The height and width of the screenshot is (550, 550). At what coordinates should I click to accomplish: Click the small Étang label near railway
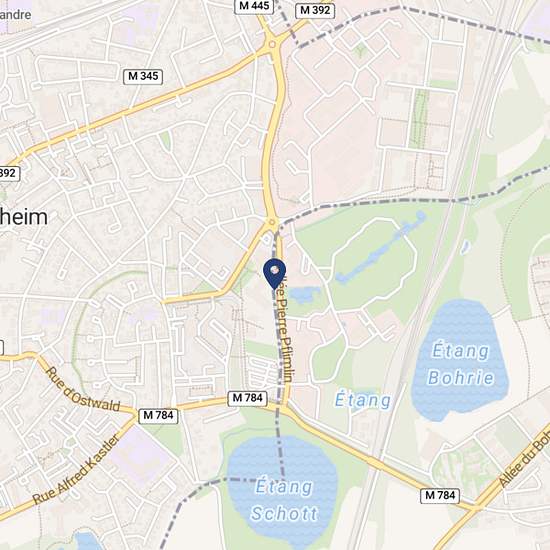363,400
